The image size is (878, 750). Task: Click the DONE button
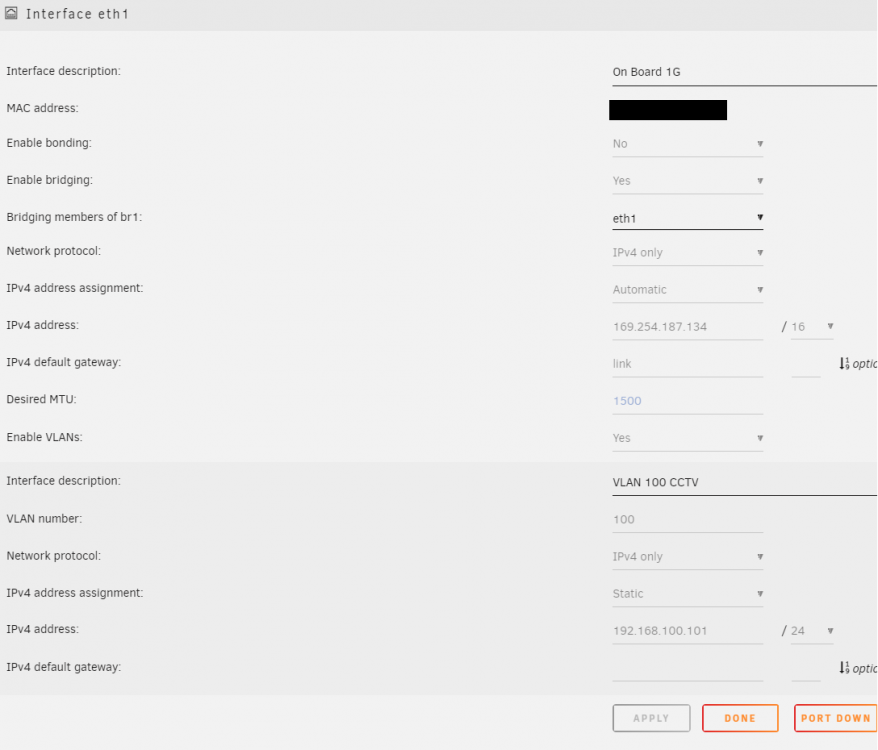click(x=740, y=718)
